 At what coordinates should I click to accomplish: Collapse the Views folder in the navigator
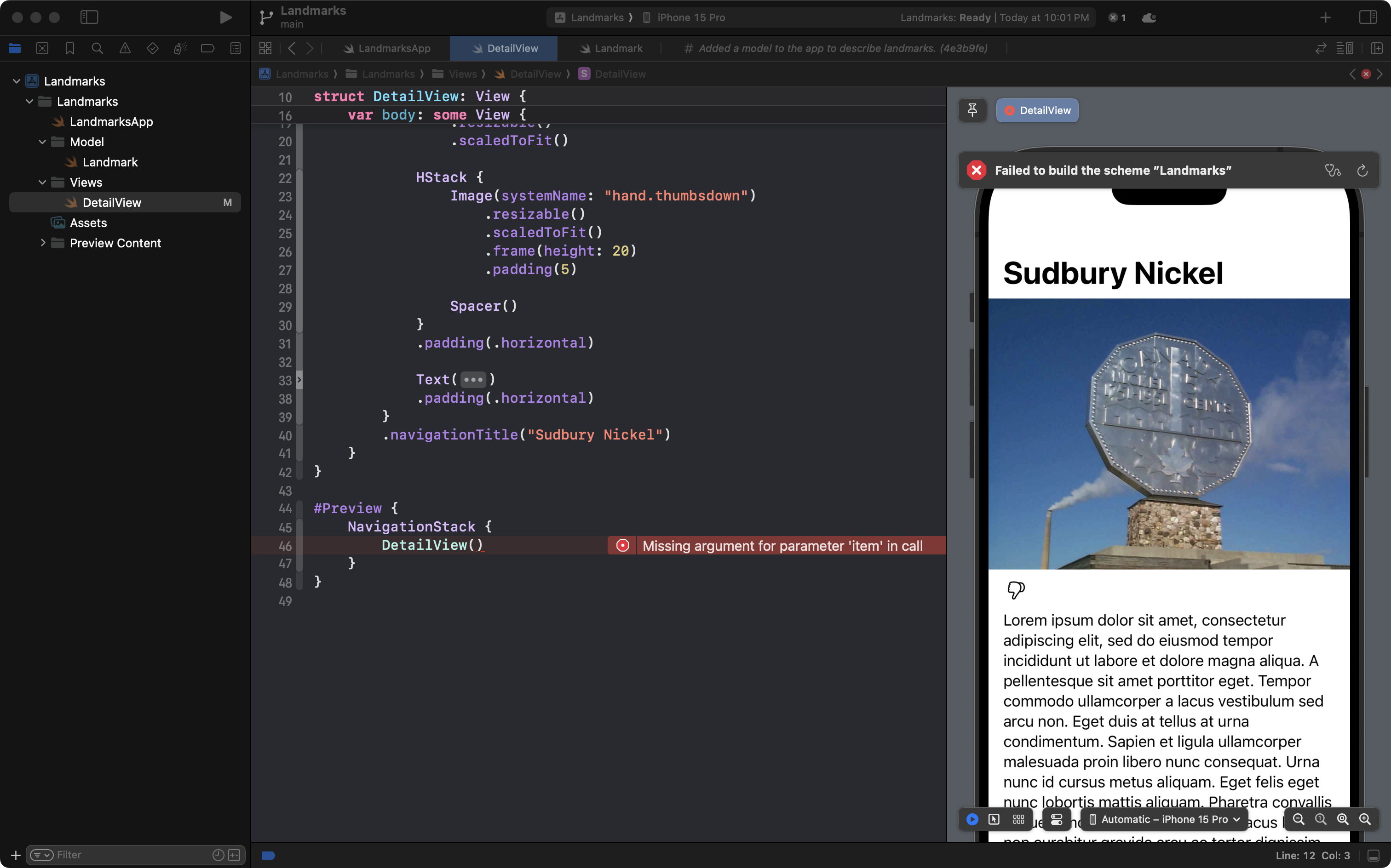(x=42, y=182)
